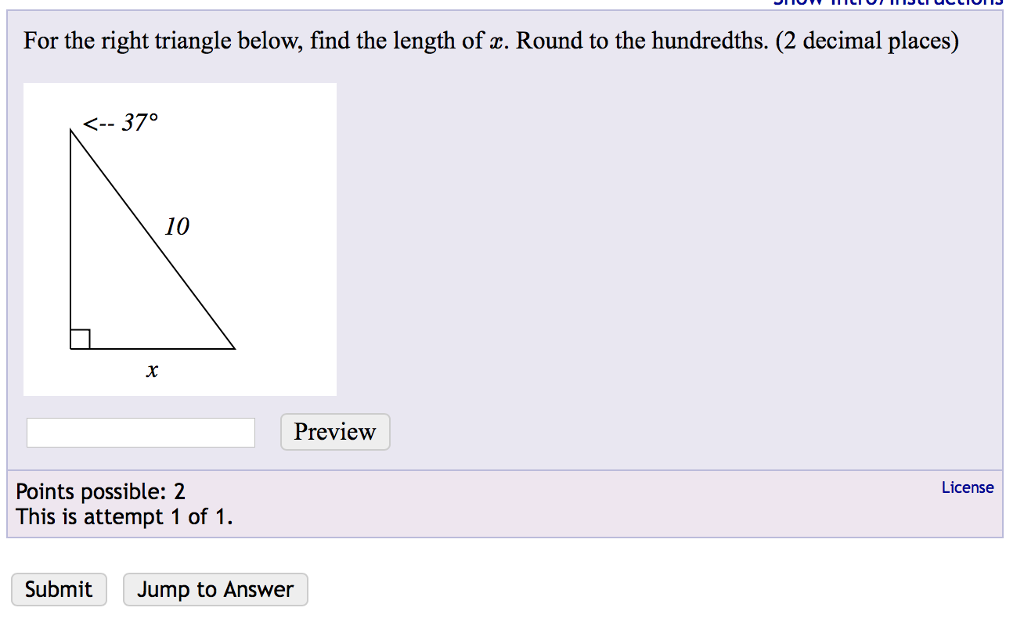Click the triangle diagram image
Screen dimensions: 1024x640
tap(179, 238)
